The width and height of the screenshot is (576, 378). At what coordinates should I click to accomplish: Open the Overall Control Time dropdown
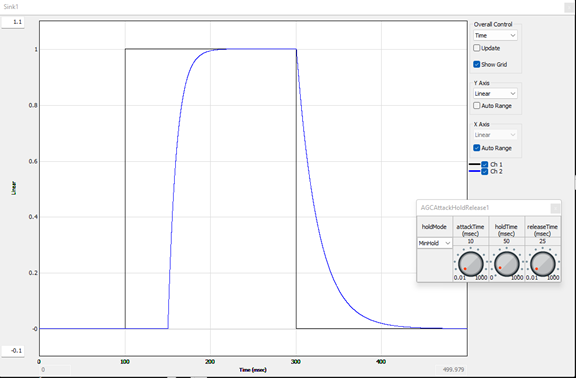pos(495,36)
